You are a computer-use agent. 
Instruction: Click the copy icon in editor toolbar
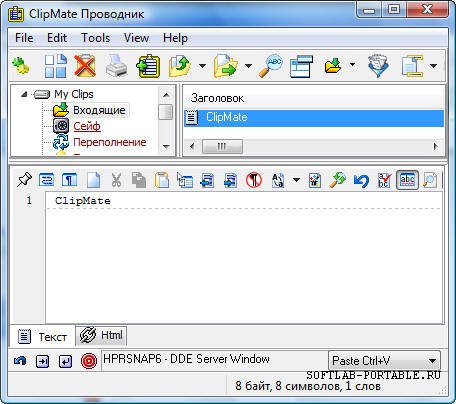click(139, 180)
